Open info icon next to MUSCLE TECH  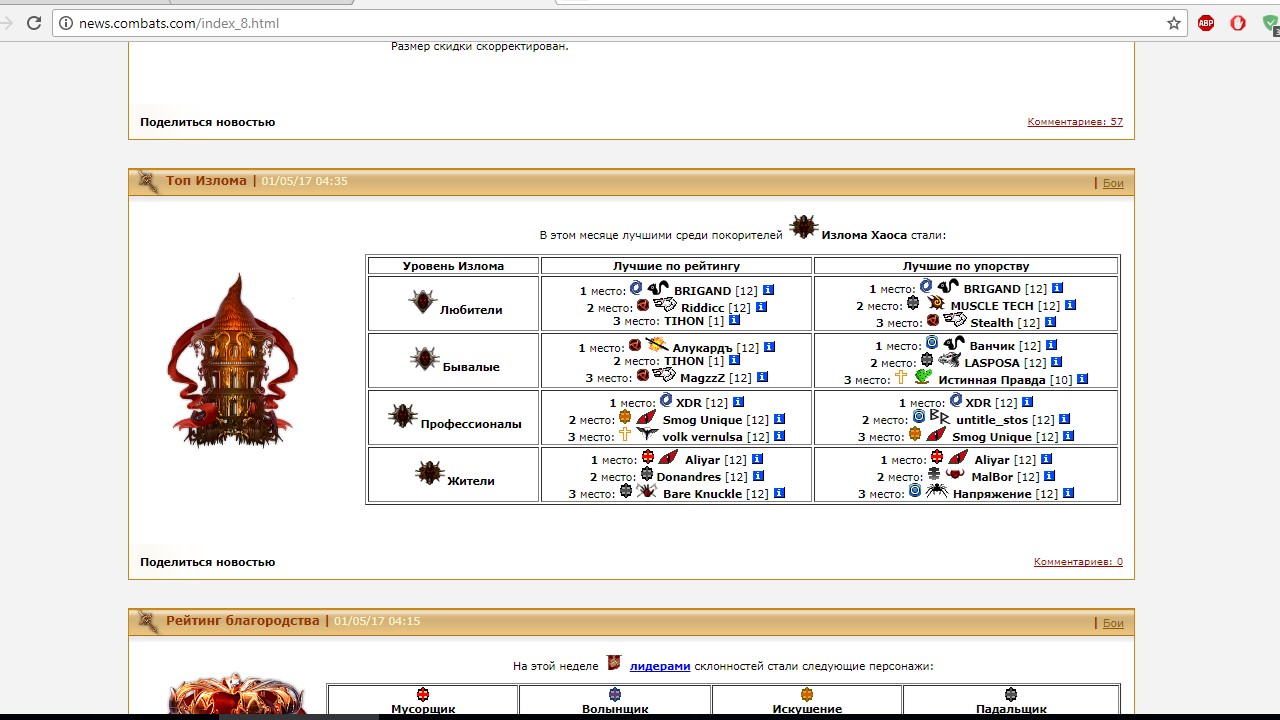pos(1070,305)
